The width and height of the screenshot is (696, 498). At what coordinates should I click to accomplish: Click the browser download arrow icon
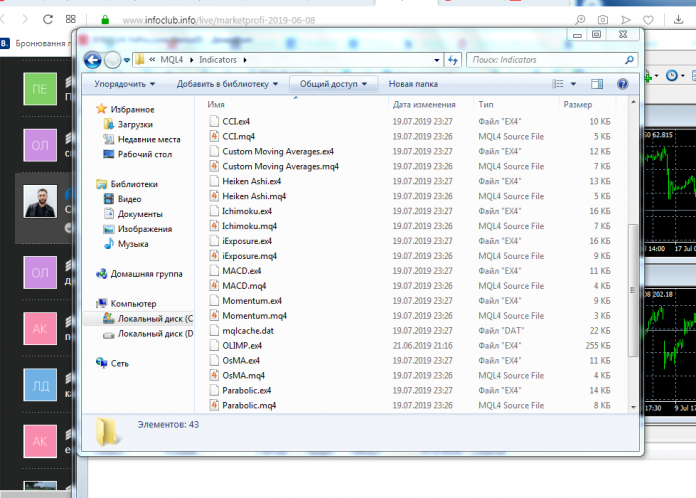point(678,20)
